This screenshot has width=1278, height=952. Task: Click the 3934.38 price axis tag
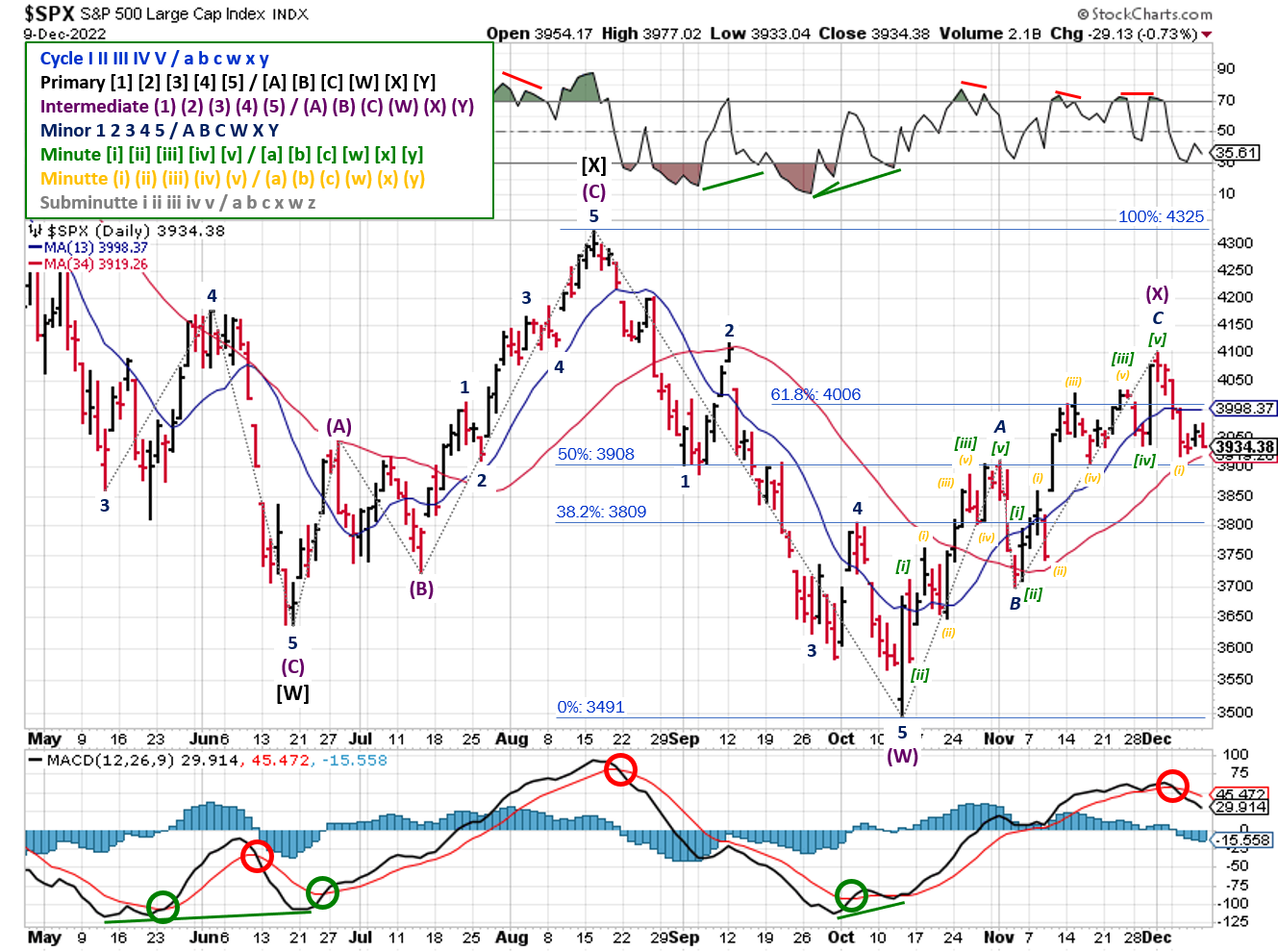pos(1244,447)
